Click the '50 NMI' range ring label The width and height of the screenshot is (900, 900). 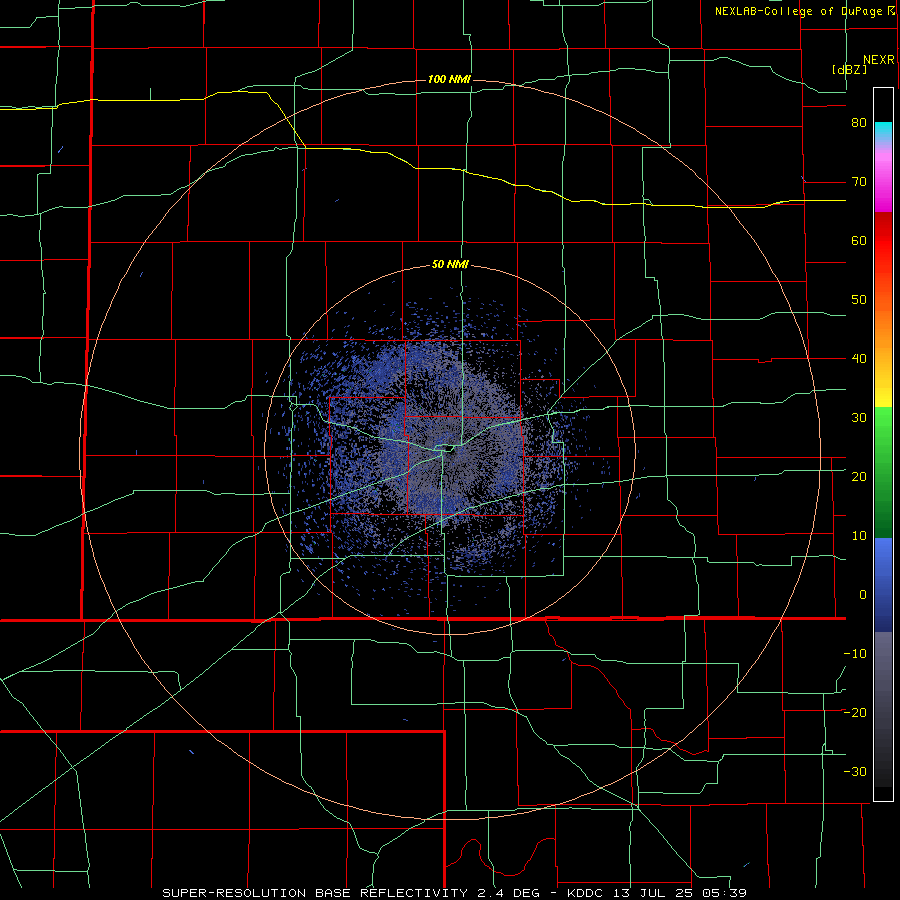tap(450, 265)
